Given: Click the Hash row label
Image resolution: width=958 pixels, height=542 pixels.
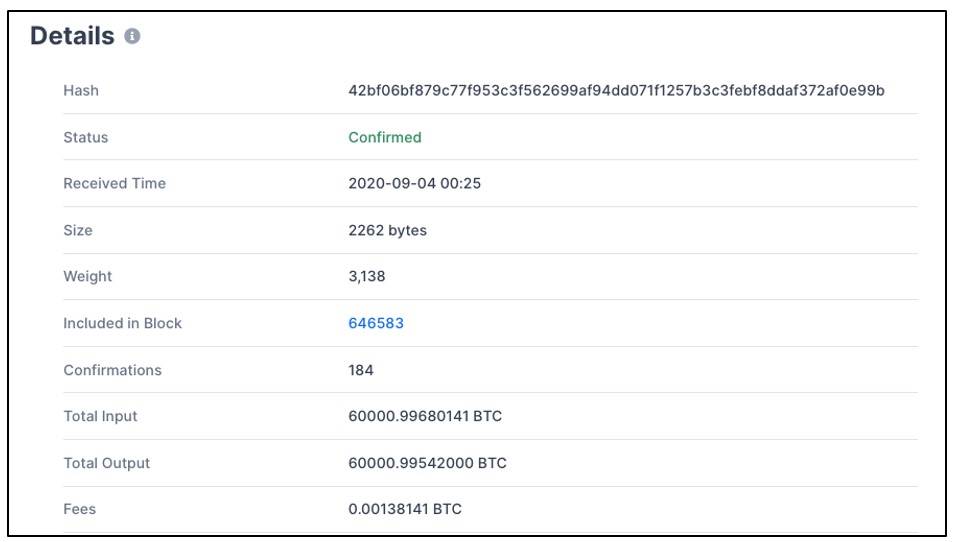Looking at the screenshot, I should pyautogui.click(x=81, y=91).
